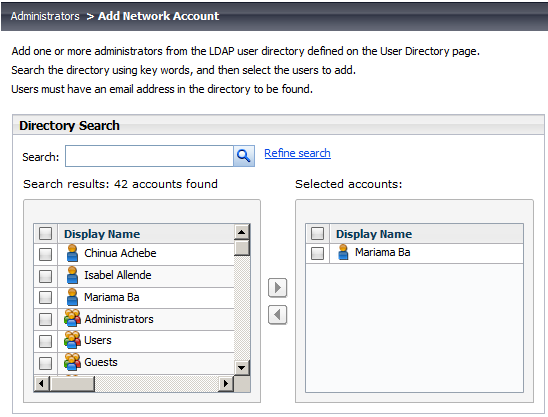Click the Guests group icon
This screenshot has height=417, width=548.
(x=72, y=362)
